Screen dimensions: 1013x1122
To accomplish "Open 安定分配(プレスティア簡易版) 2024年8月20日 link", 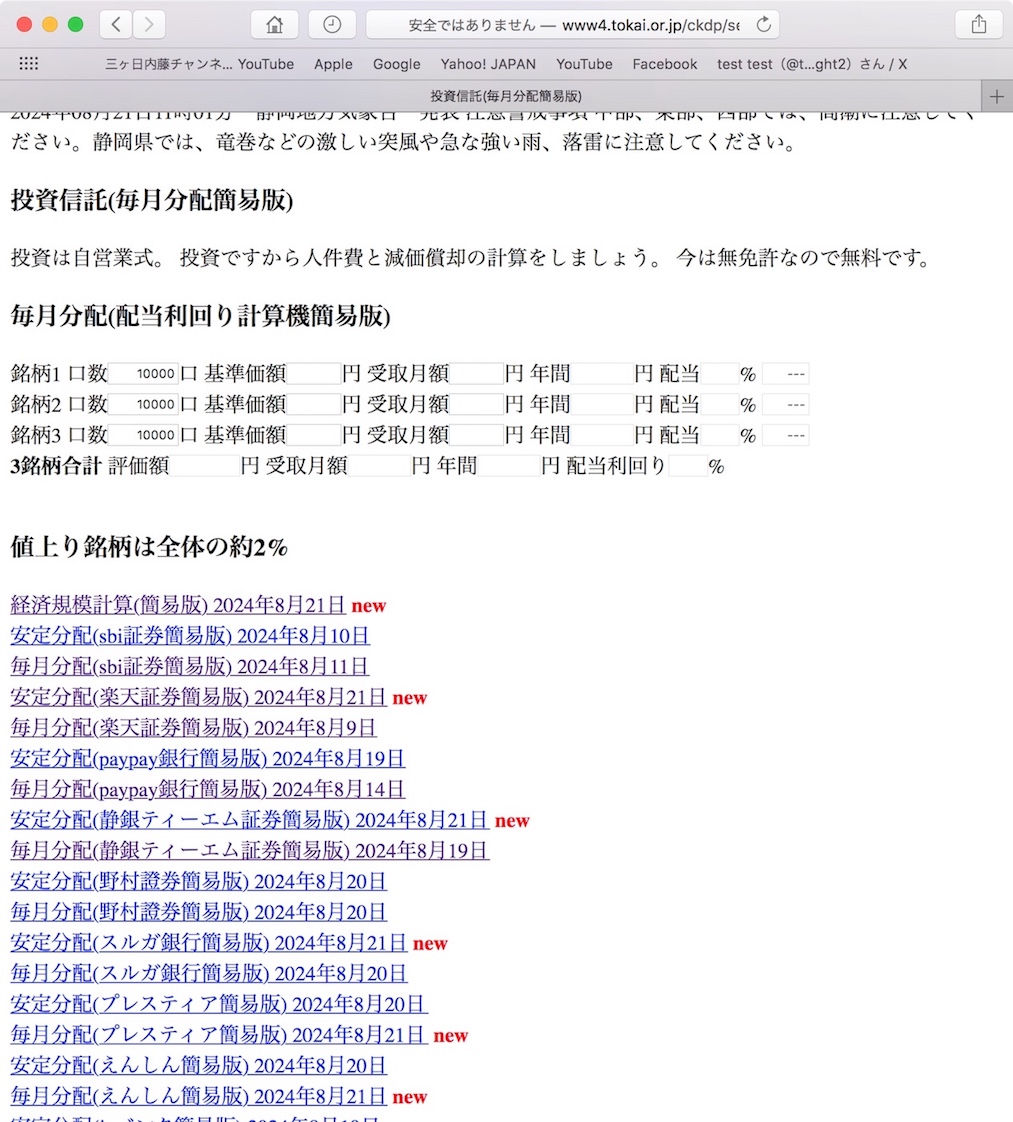I will (x=219, y=1005).
